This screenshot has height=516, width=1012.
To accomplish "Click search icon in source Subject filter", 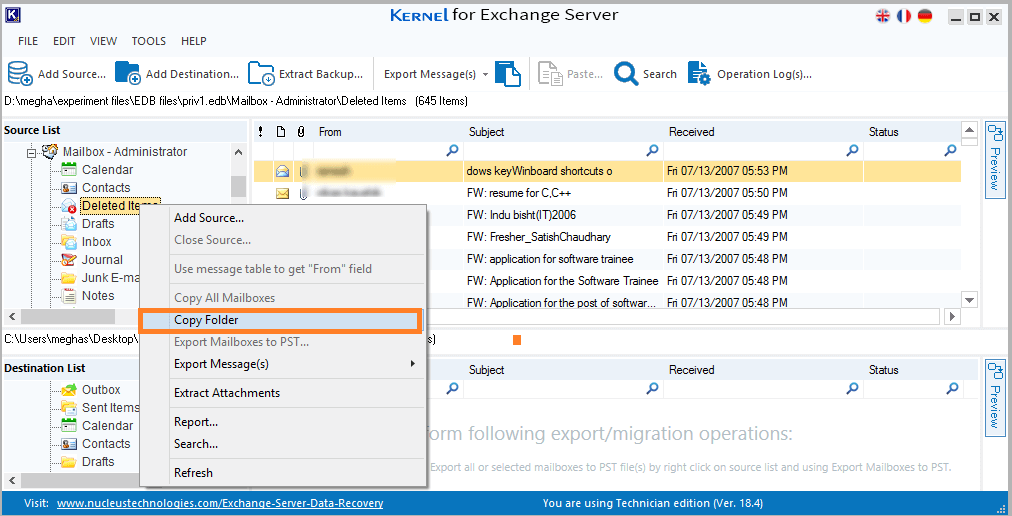I will [x=653, y=150].
